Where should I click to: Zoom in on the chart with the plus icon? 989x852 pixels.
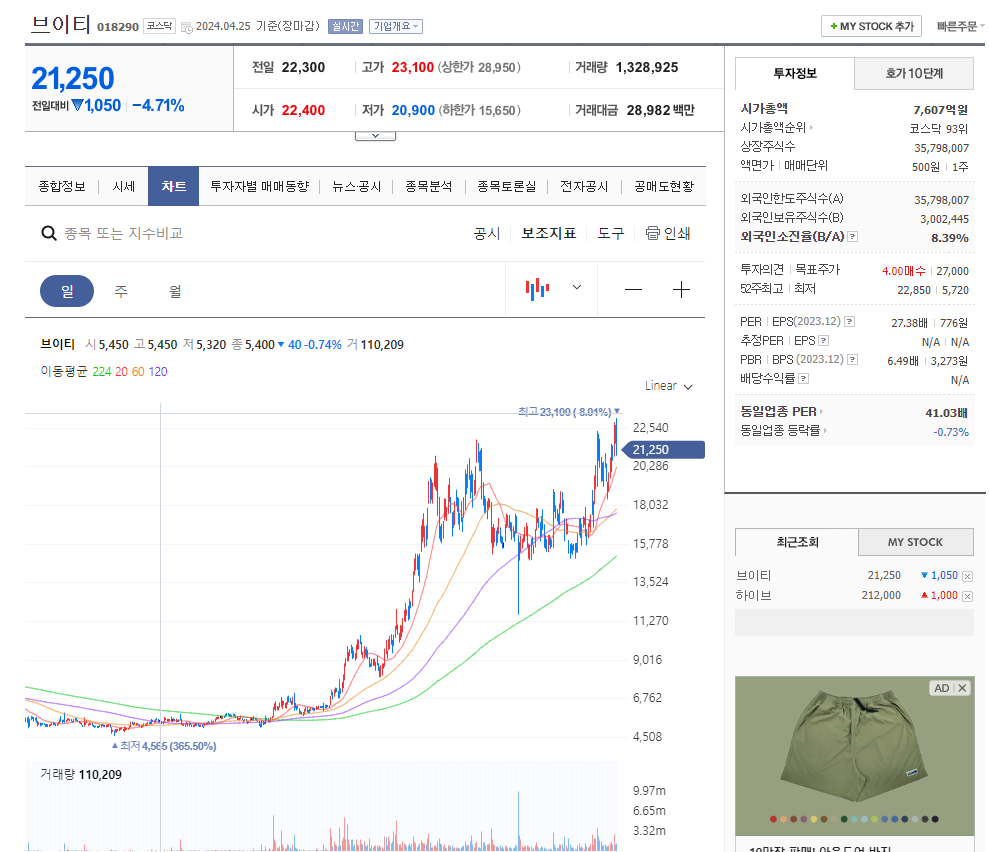[x=681, y=289]
